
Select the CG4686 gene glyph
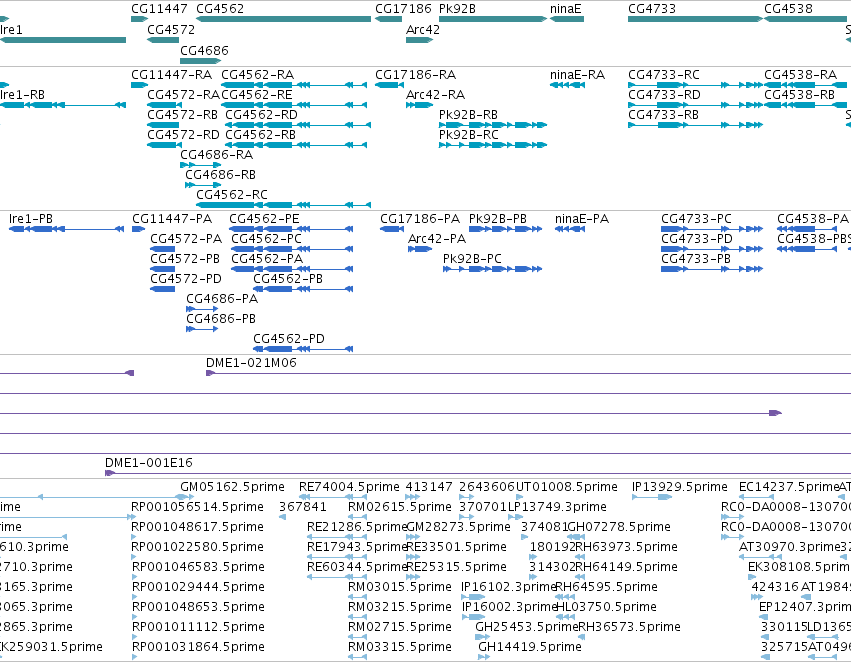[200, 61]
